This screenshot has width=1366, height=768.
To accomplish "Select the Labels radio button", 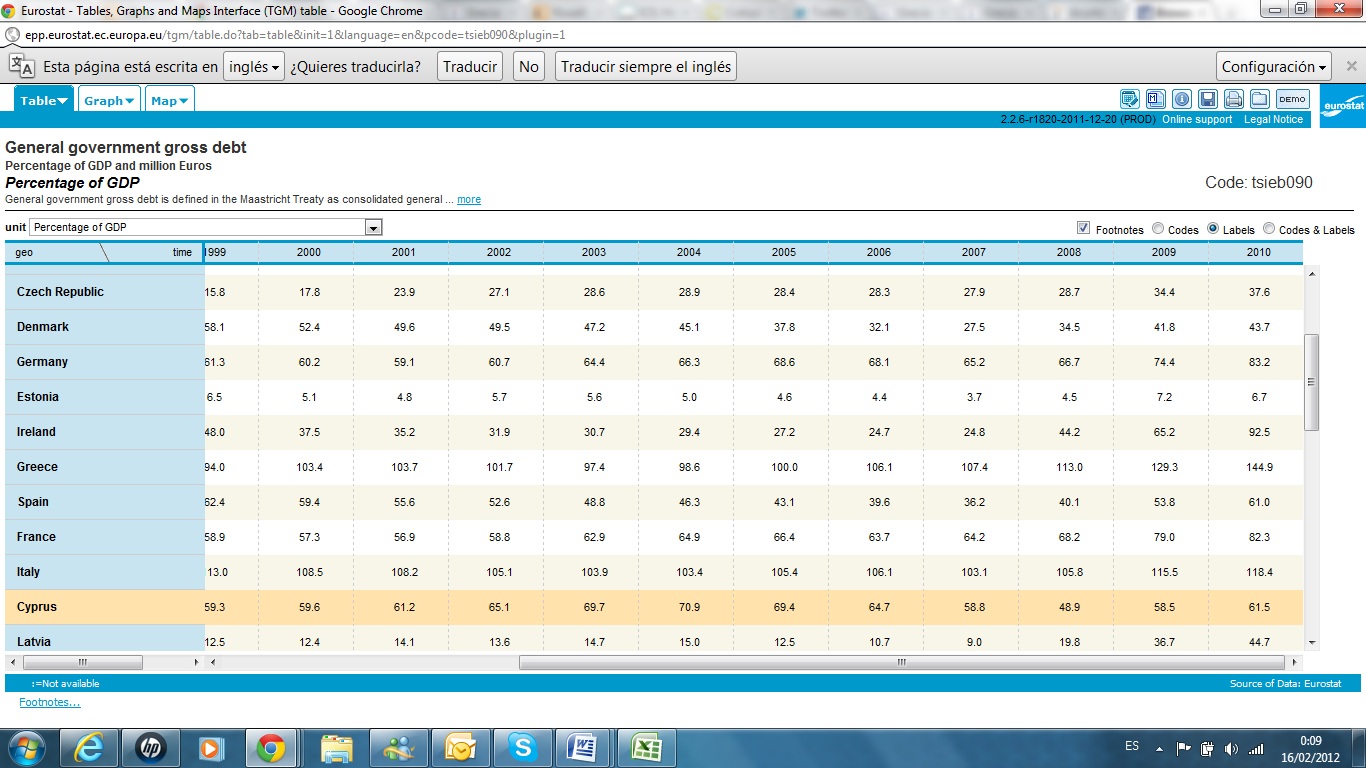I will click(1213, 228).
